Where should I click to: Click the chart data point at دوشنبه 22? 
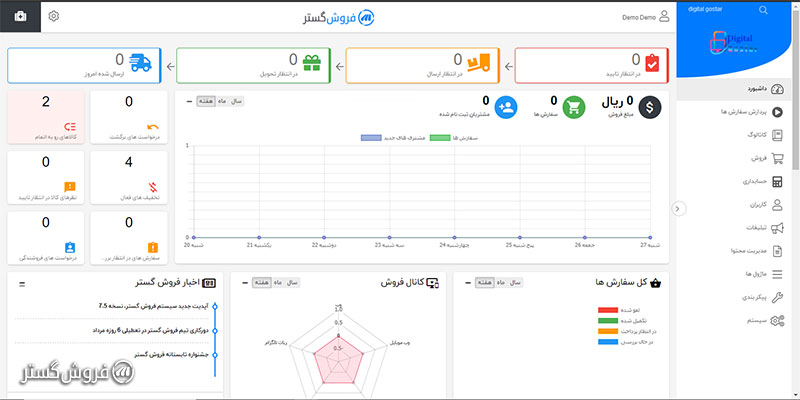[x=324, y=237]
